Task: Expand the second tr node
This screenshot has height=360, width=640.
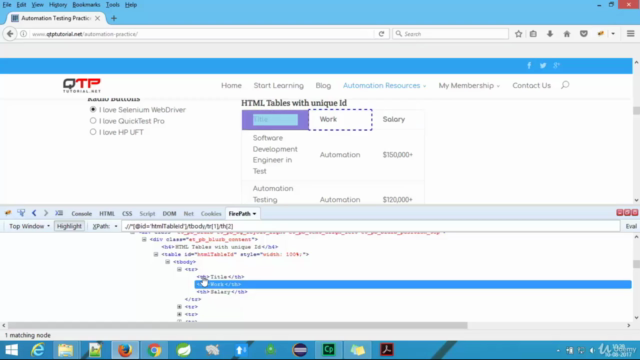Action: 179,307
